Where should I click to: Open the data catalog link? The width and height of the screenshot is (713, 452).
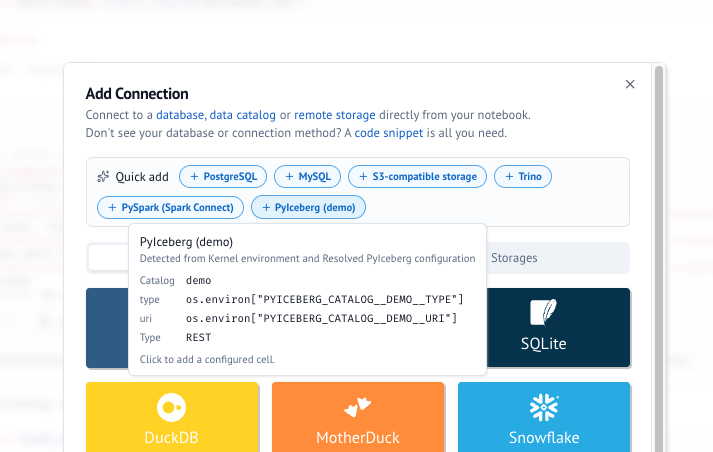click(x=242, y=115)
